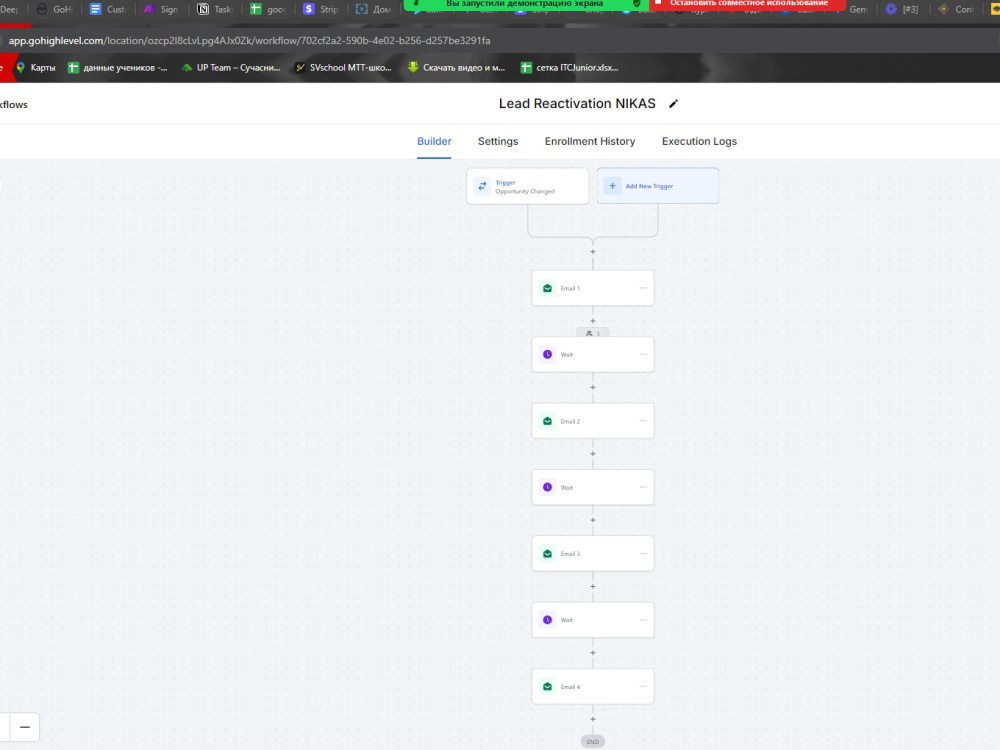Switch to the goo browser tab
Screen dimensions: 1000x750
tap(267, 10)
